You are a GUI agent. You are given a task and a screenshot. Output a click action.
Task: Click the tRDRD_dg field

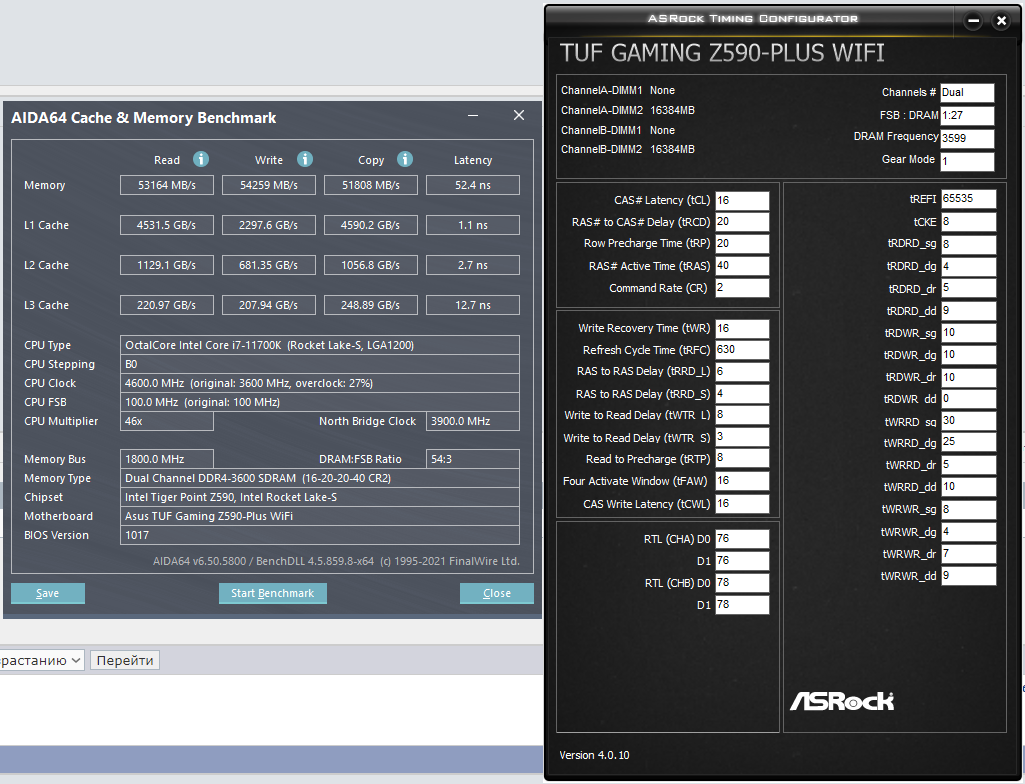(968, 267)
